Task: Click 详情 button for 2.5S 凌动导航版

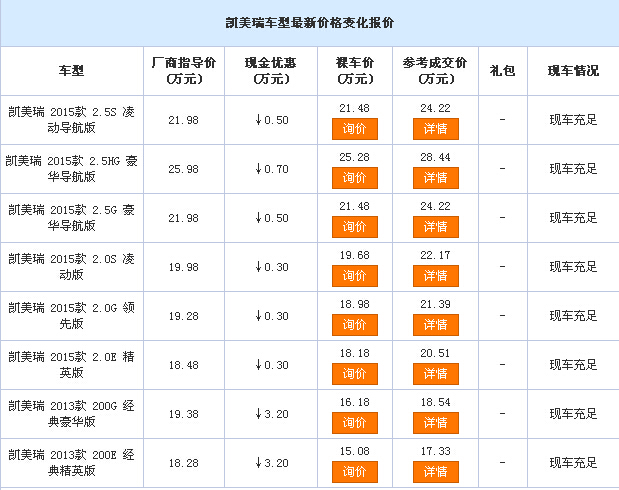Action: [x=436, y=129]
